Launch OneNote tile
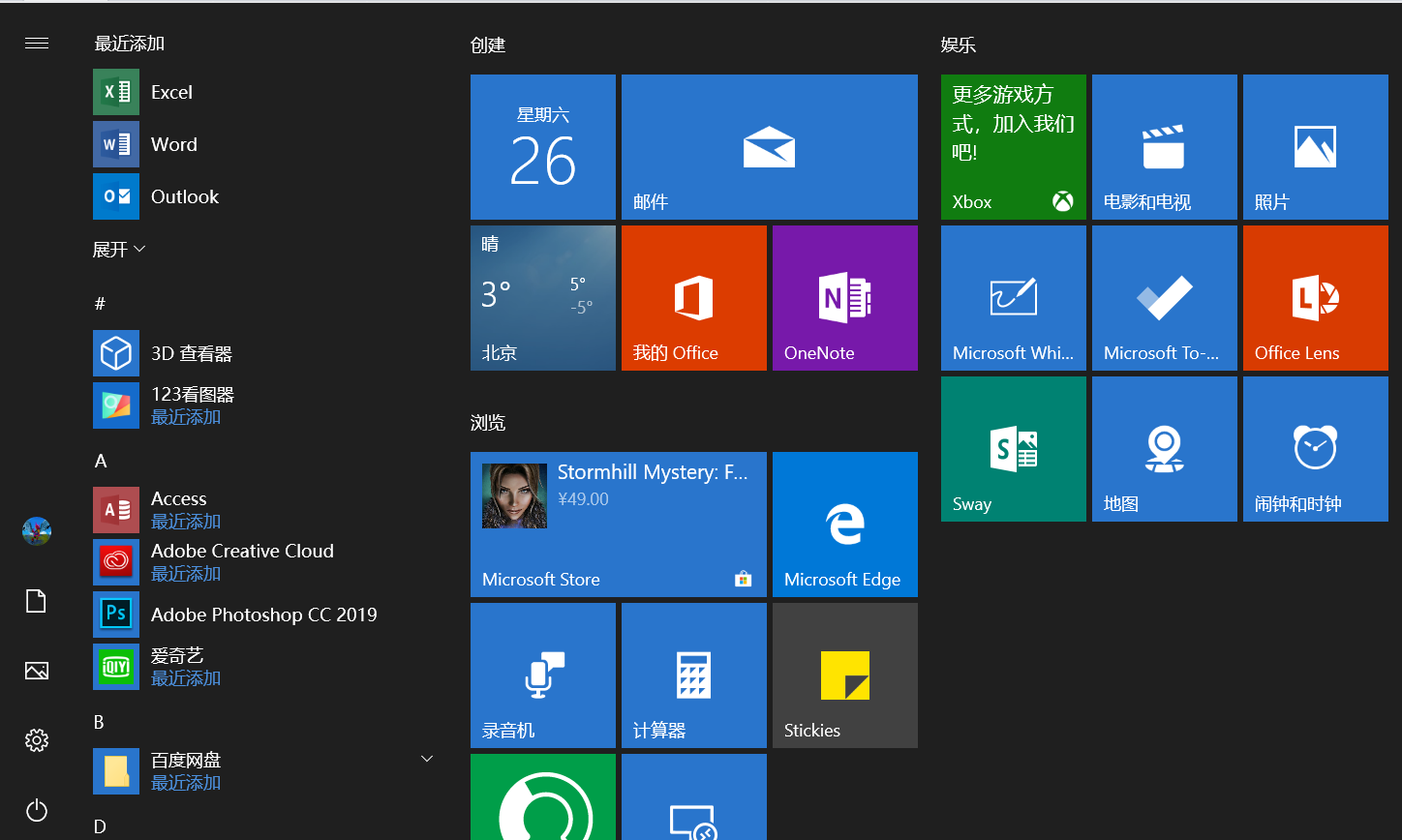This screenshot has width=1402, height=840. point(845,298)
